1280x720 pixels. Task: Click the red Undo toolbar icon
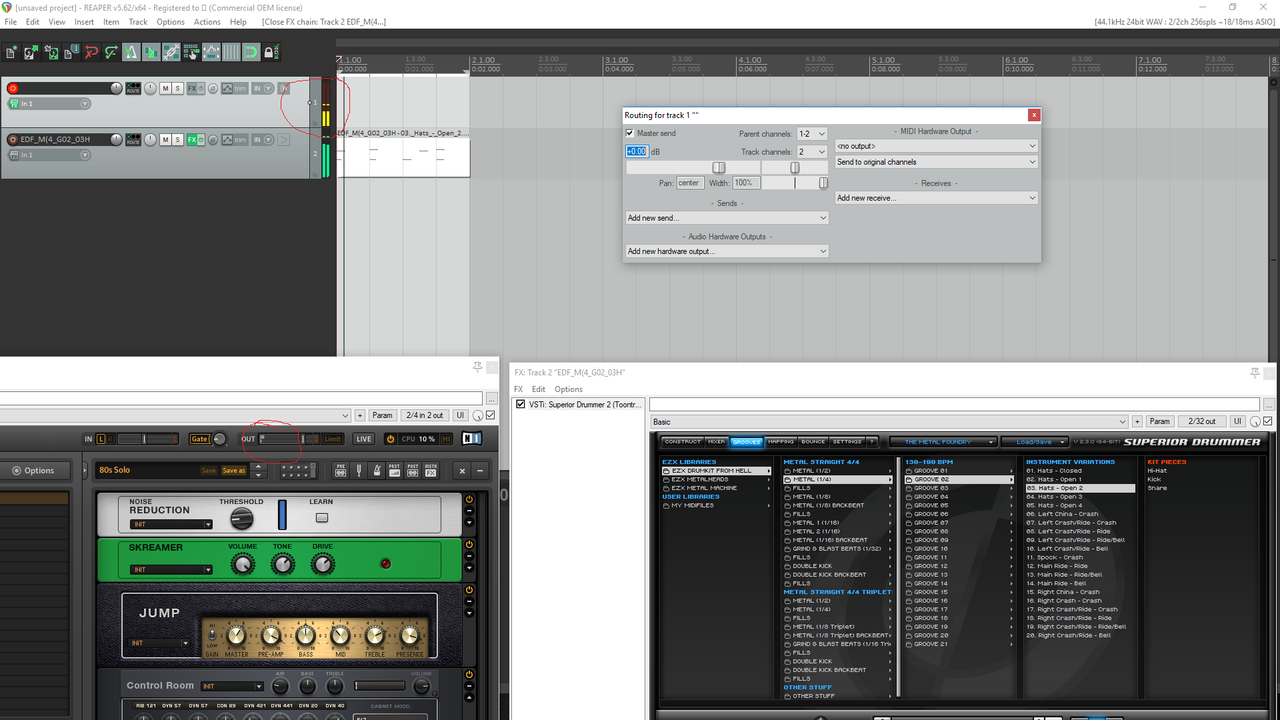tap(91, 52)
